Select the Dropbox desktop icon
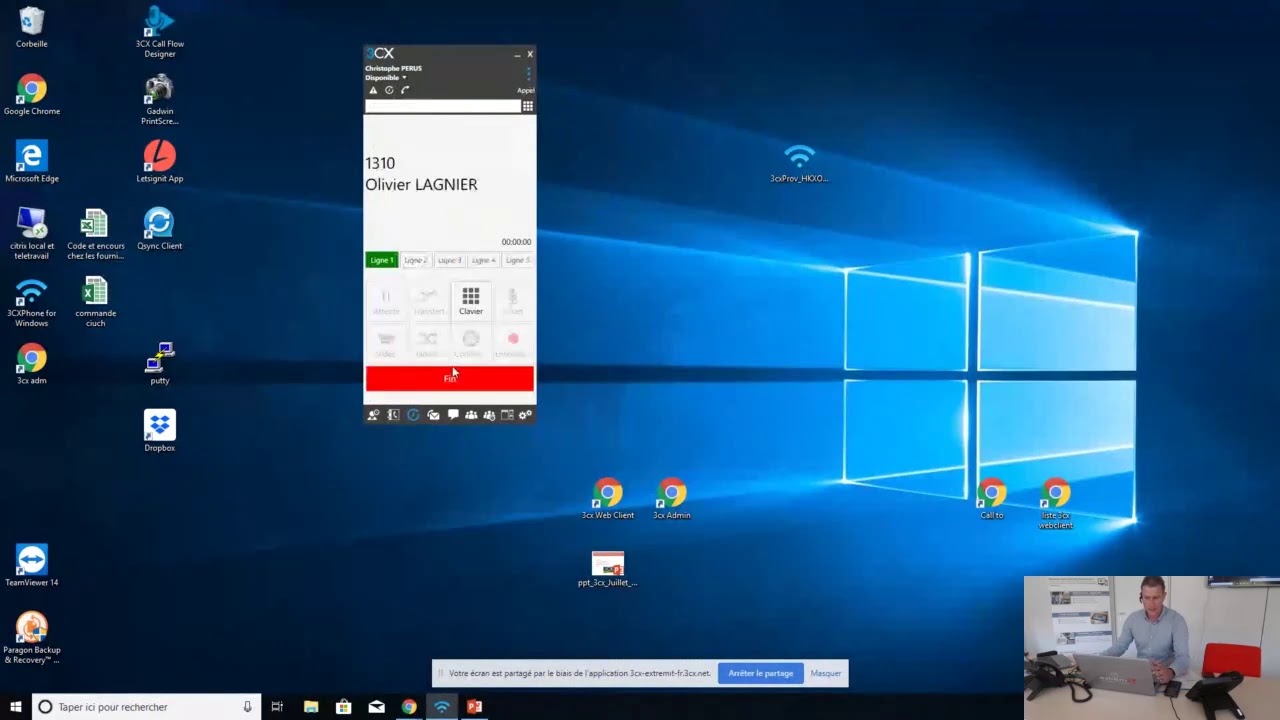This screenshot has height=720, width=1280. 160,431
